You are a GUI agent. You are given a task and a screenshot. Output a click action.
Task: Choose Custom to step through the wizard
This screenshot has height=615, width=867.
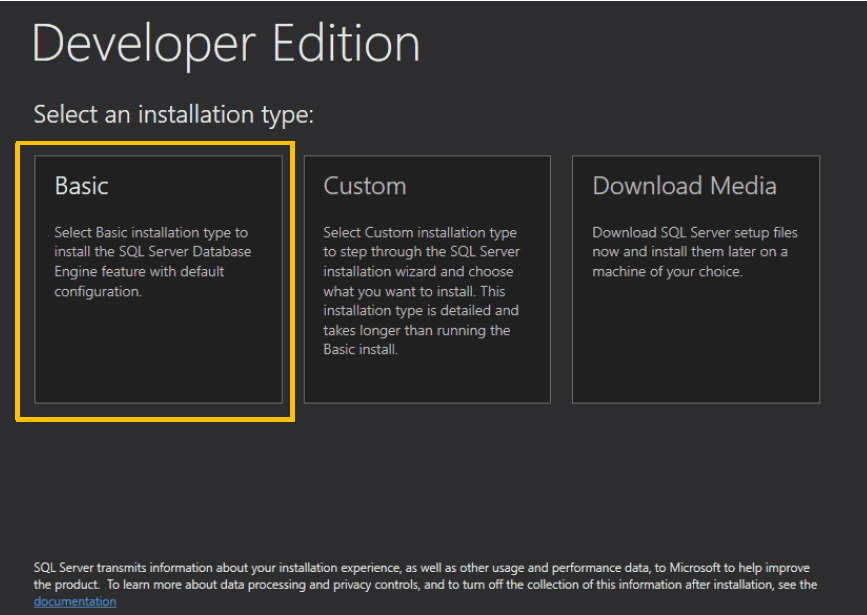pyautogui.click(x=427, y=280)
